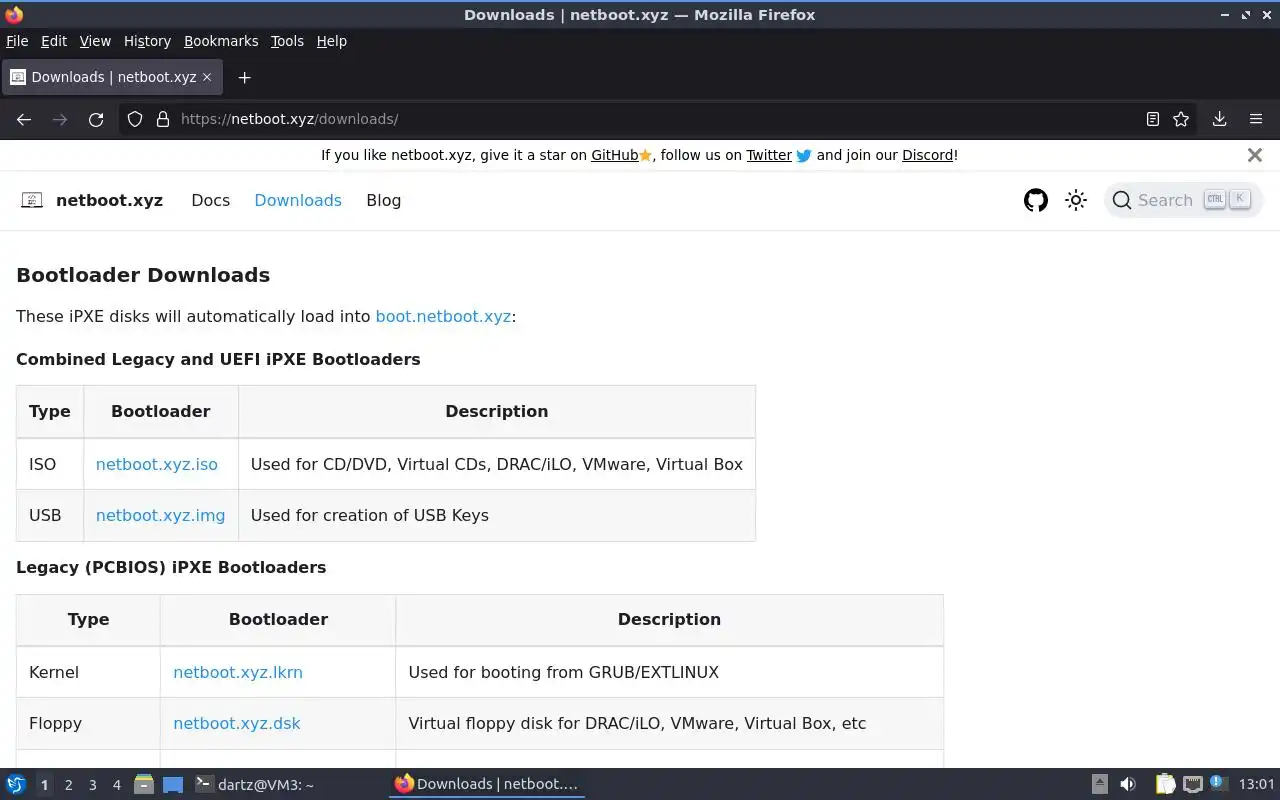Click the 'Used for creation of USB Keys' cell
The width and height of the screenshot is (1280, 800).
497,516
